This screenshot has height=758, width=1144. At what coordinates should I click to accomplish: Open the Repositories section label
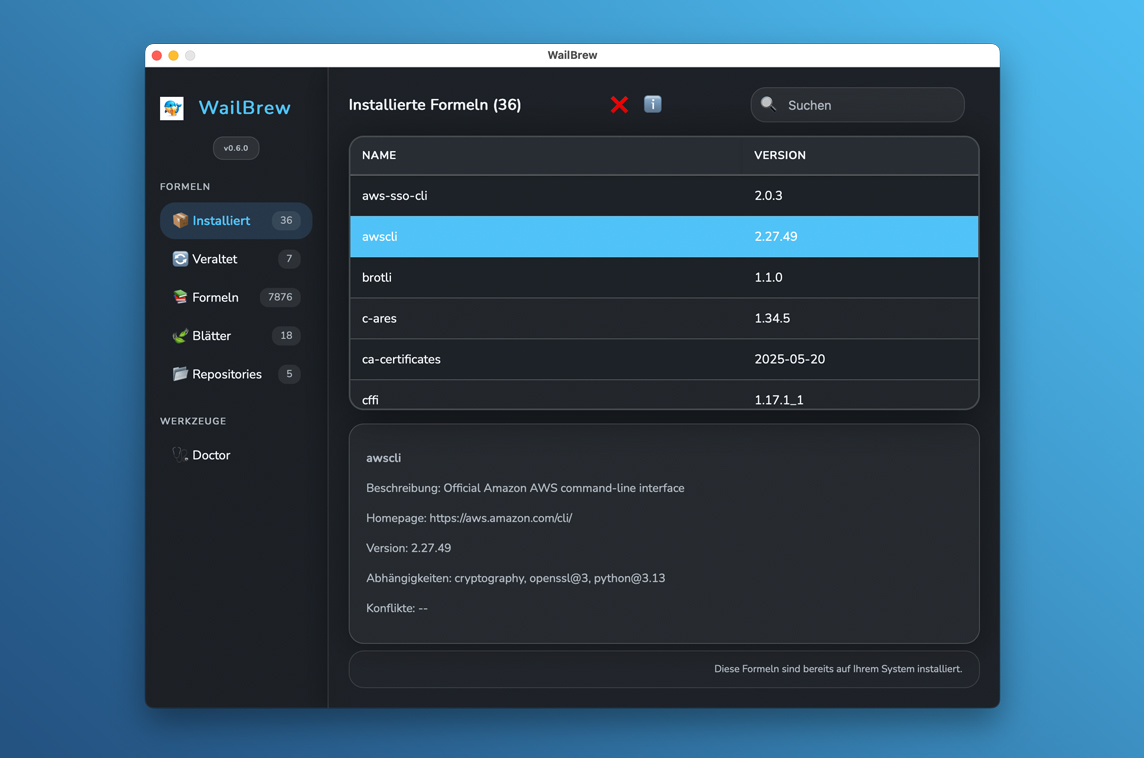tap(227, 374)
